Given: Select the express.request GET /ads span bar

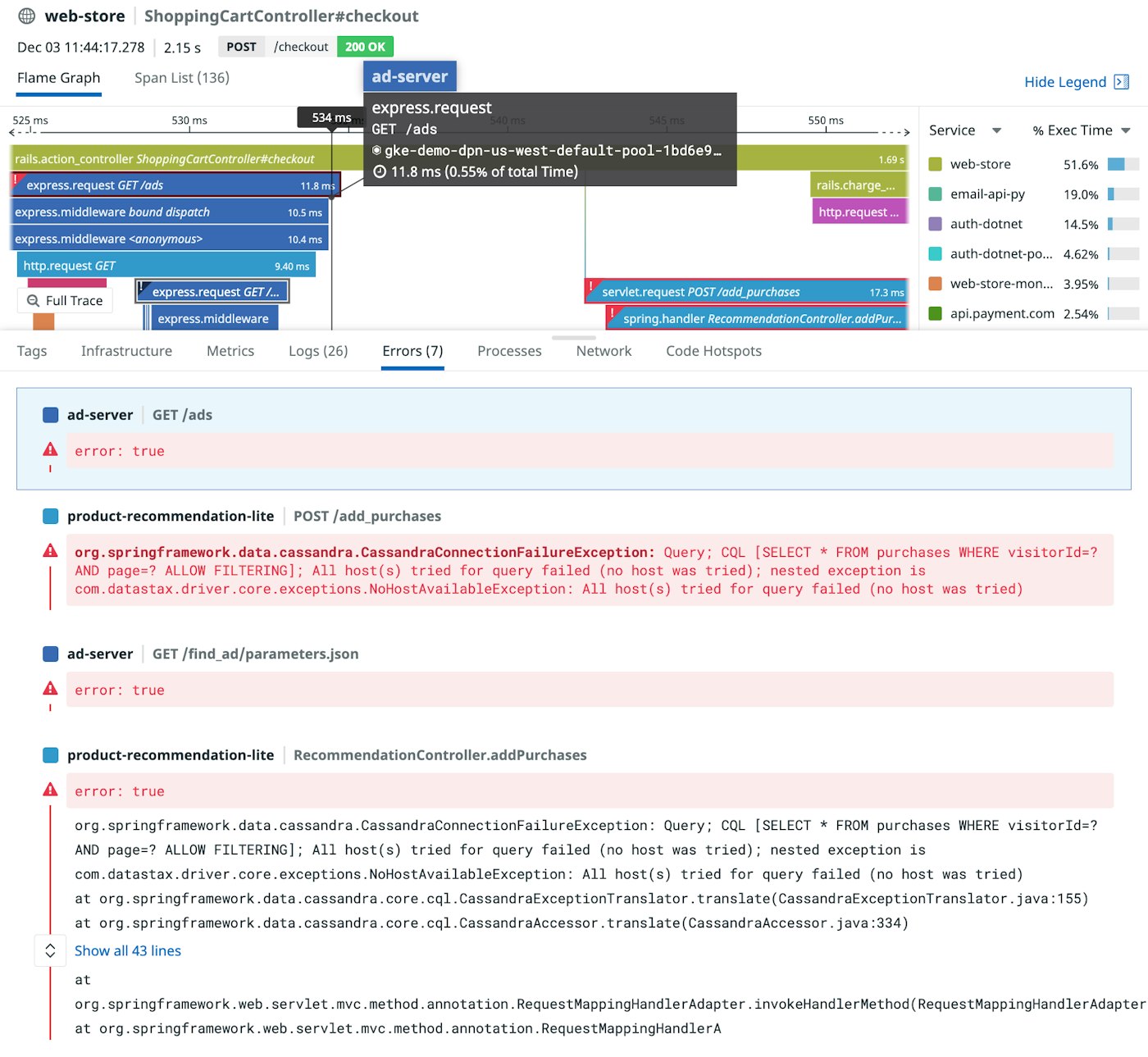Looking at the screenshot, I should pos(175,185).
